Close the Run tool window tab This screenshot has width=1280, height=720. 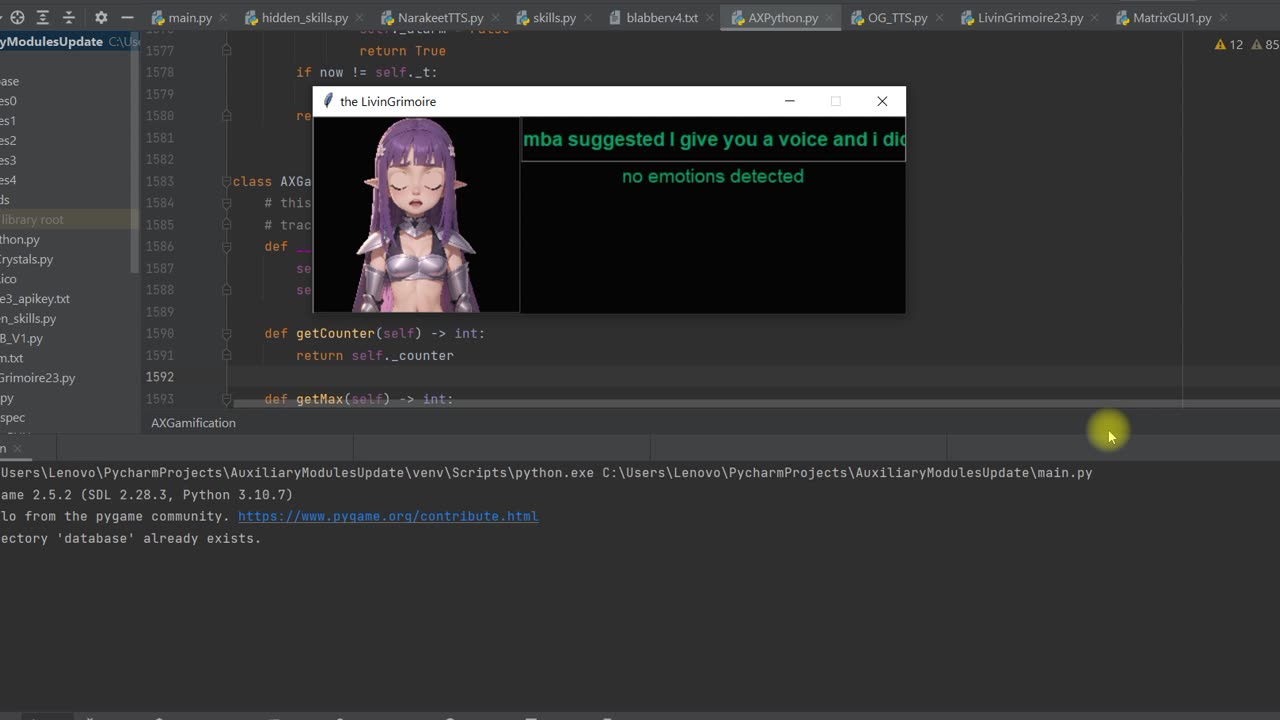click(x=17, y=448)
